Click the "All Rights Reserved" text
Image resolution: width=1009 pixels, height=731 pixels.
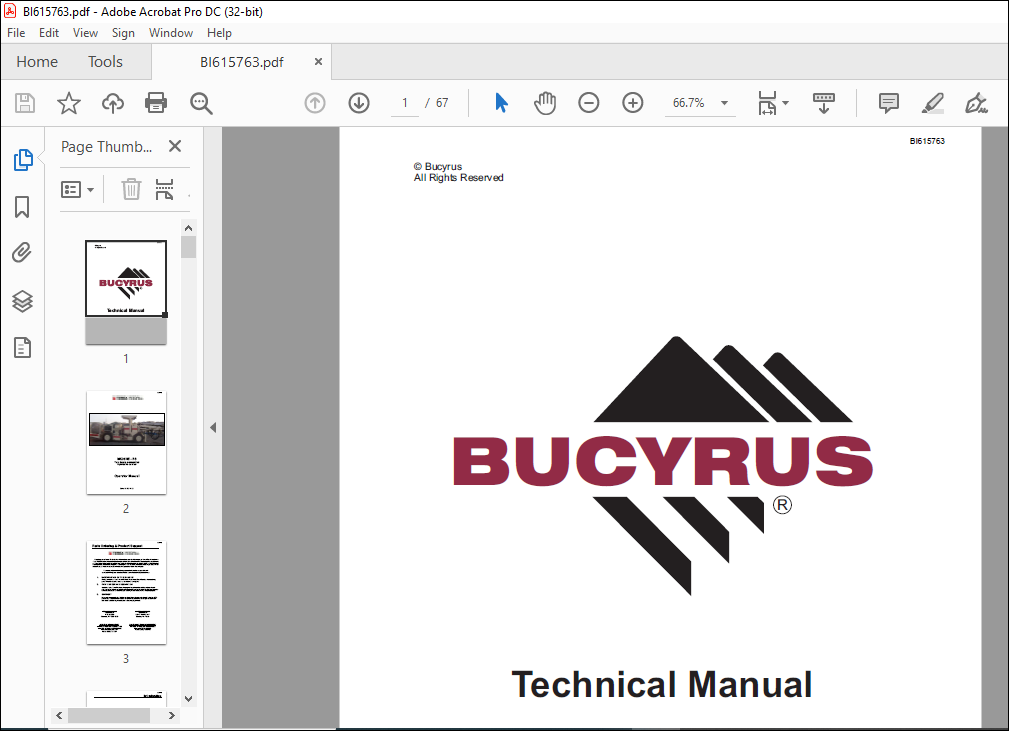458,178
